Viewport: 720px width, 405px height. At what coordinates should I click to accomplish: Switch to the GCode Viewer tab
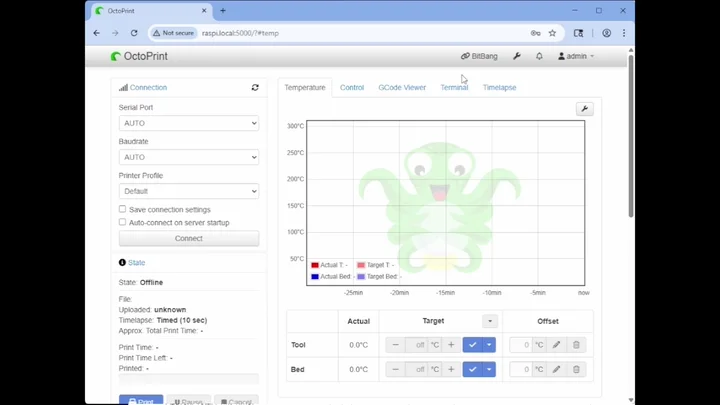coord(402,87)
